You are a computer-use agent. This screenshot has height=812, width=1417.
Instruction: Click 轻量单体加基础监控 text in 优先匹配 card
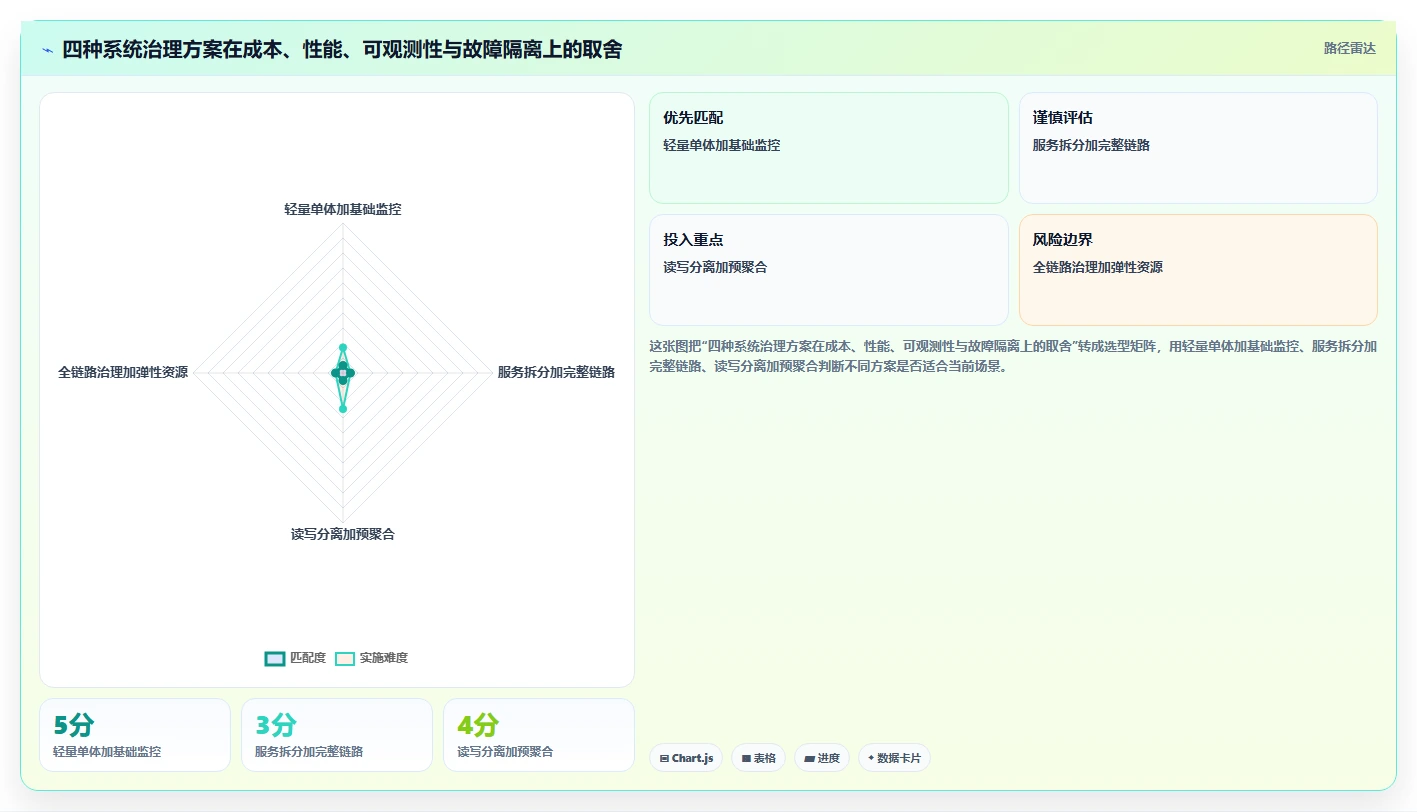click(722, 145)
